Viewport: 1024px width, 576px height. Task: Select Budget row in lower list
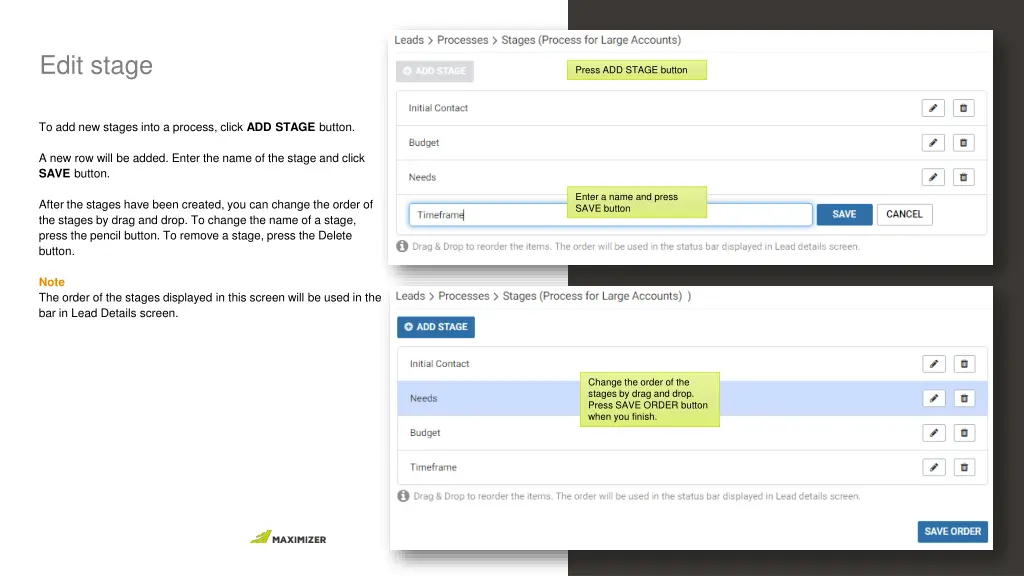pos(692,433)
